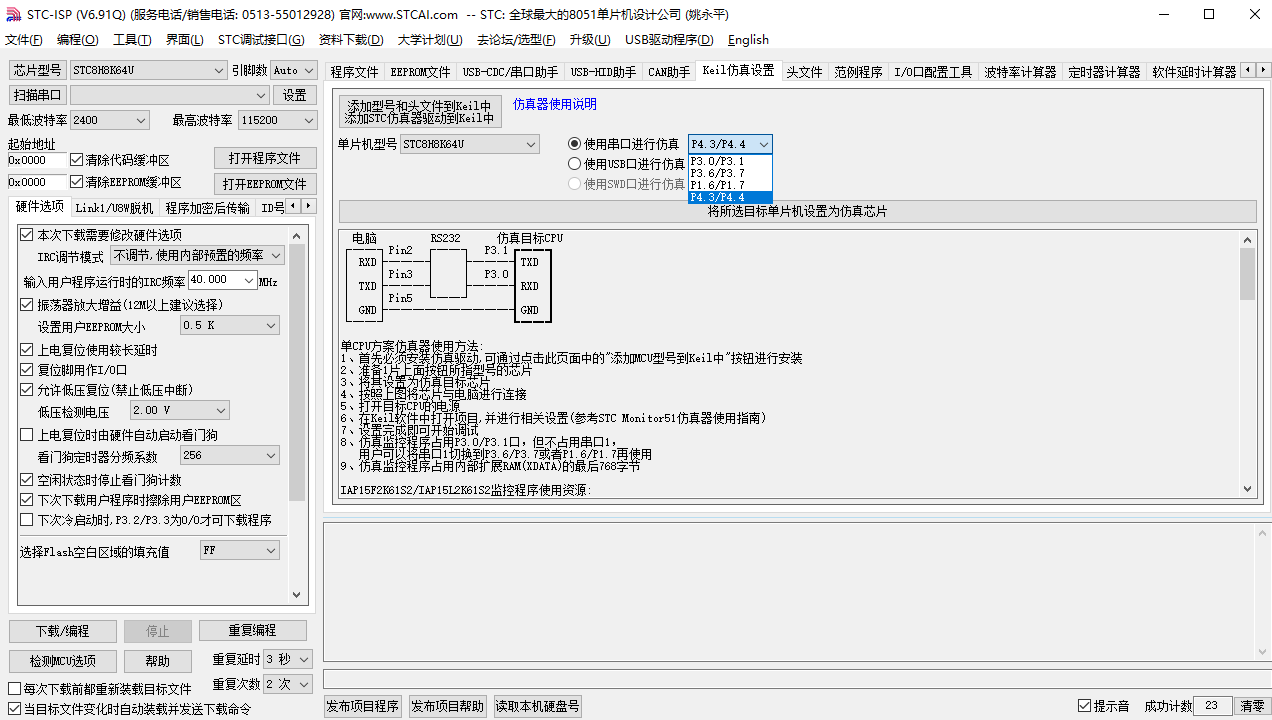Open USB驱动程序(D) menu
Screen dimensions: 1272x720
click(669, 40)
